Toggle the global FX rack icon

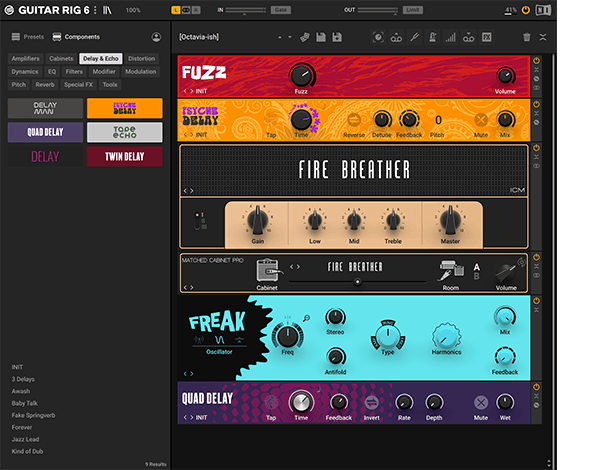point(487,37)
